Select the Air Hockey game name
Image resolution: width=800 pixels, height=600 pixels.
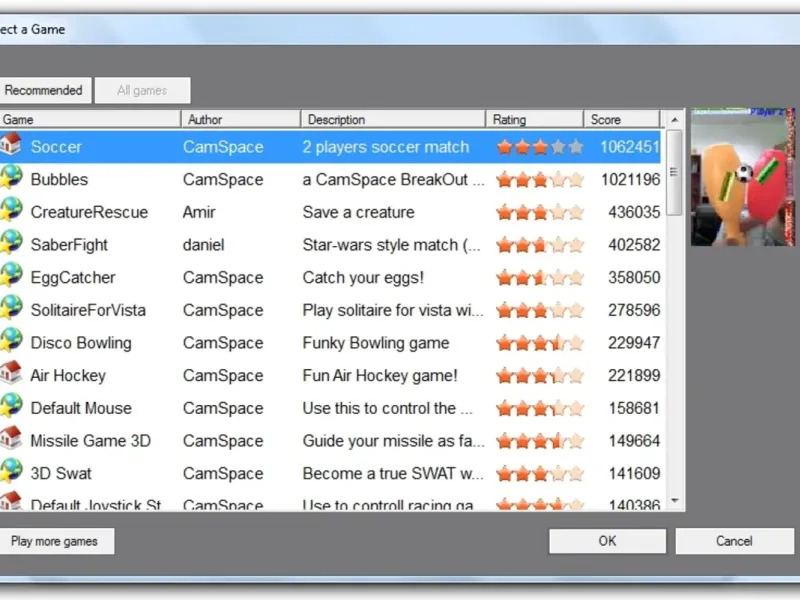pos(68,376)
